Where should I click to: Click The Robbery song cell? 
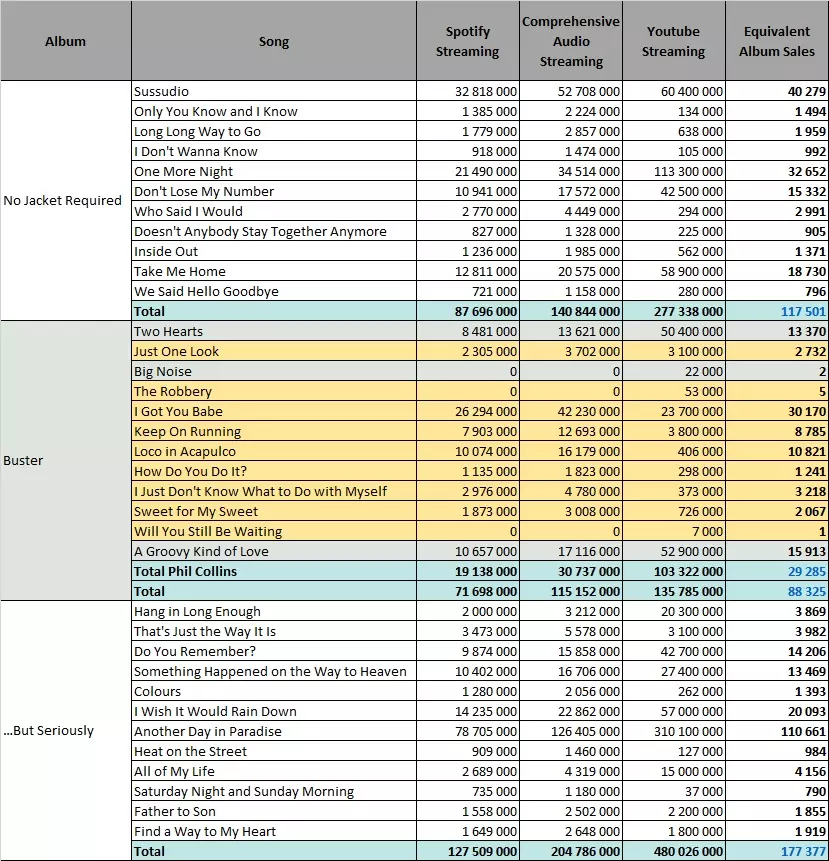click(x=274, y=392)
